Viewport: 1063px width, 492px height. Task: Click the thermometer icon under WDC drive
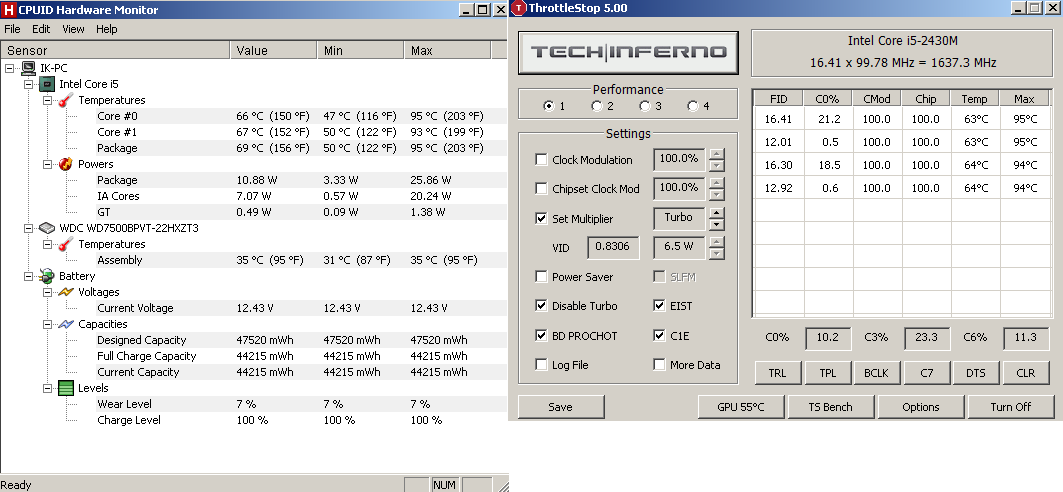click(x=66, y=244)
